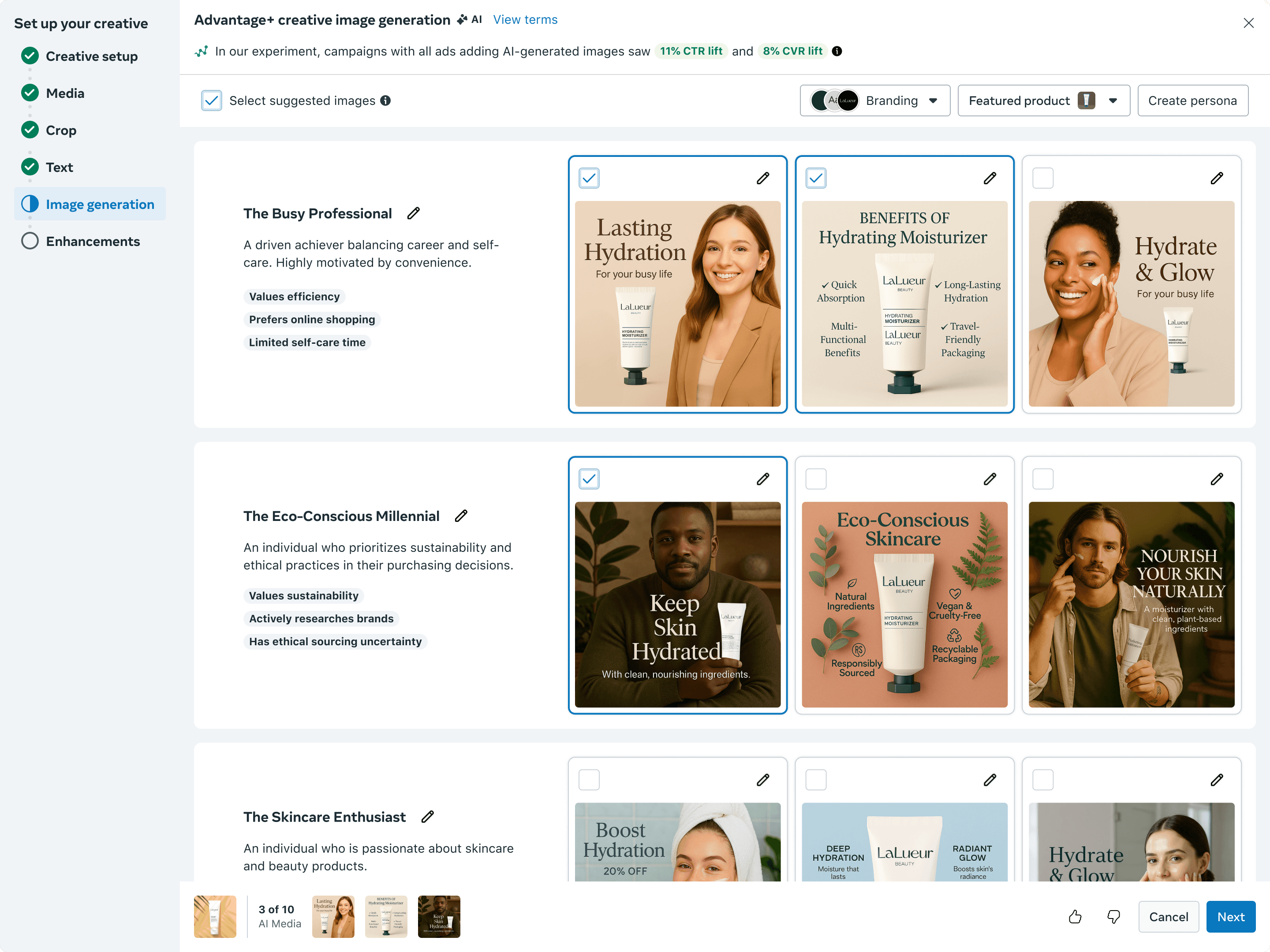Viewport: 1270px width, 952px height.
Task: Open the View terms link
Action: point(525,19)
